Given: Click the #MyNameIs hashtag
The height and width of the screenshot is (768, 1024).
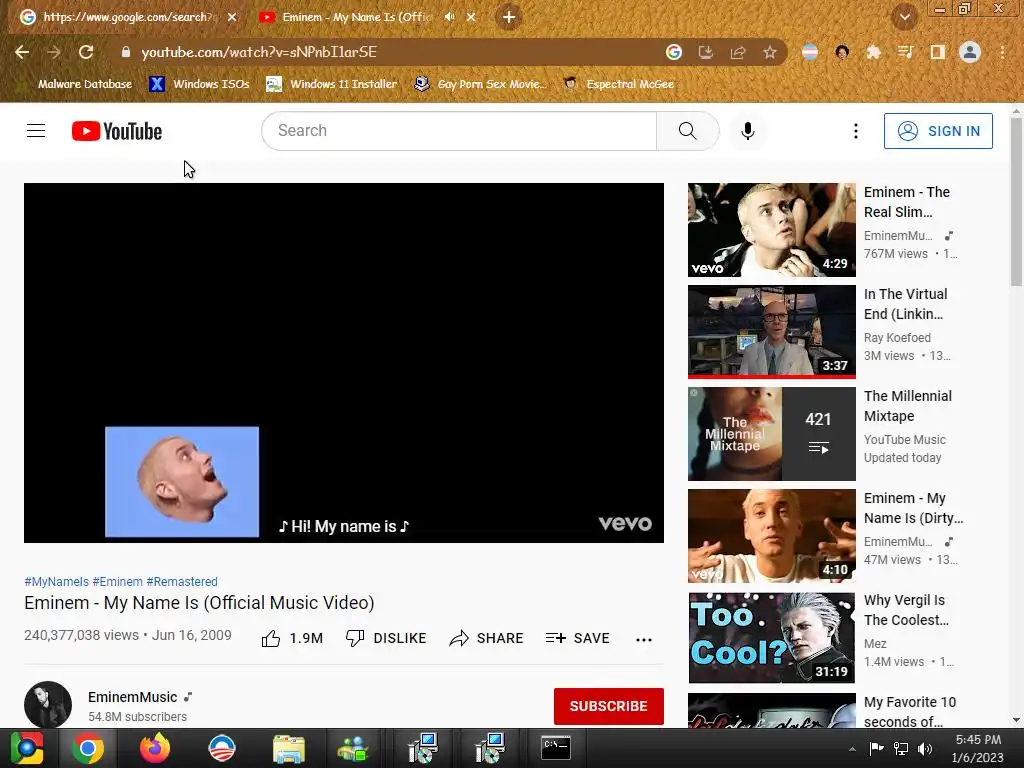Looking at the screenshot, I should [x=56, y=581].
